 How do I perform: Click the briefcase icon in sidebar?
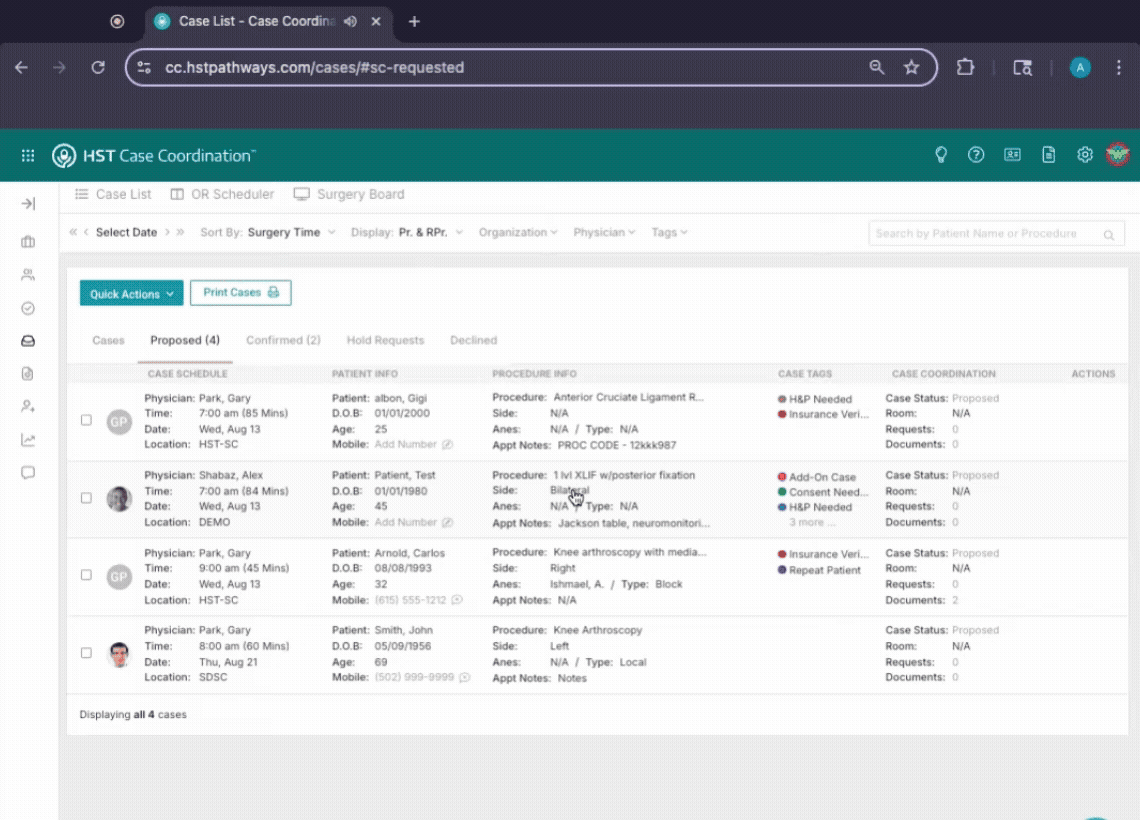point(28,242)
